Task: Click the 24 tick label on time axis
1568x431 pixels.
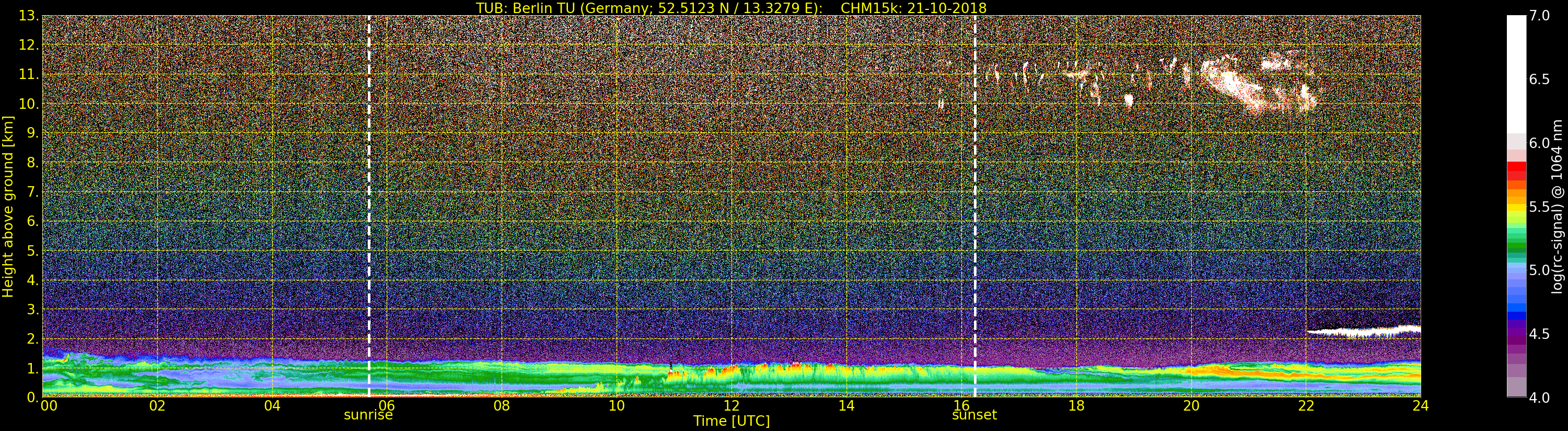Action: point(1420,406)
